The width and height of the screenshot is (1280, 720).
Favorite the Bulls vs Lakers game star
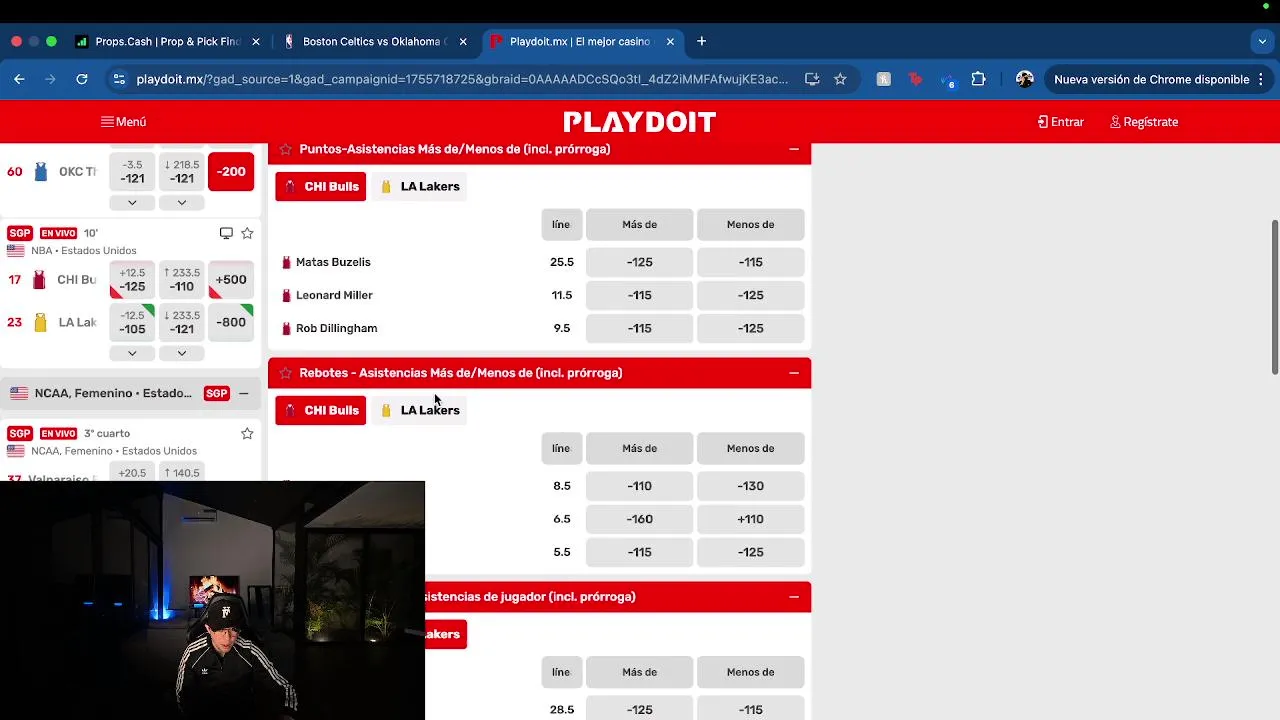(x=247, y=233)
